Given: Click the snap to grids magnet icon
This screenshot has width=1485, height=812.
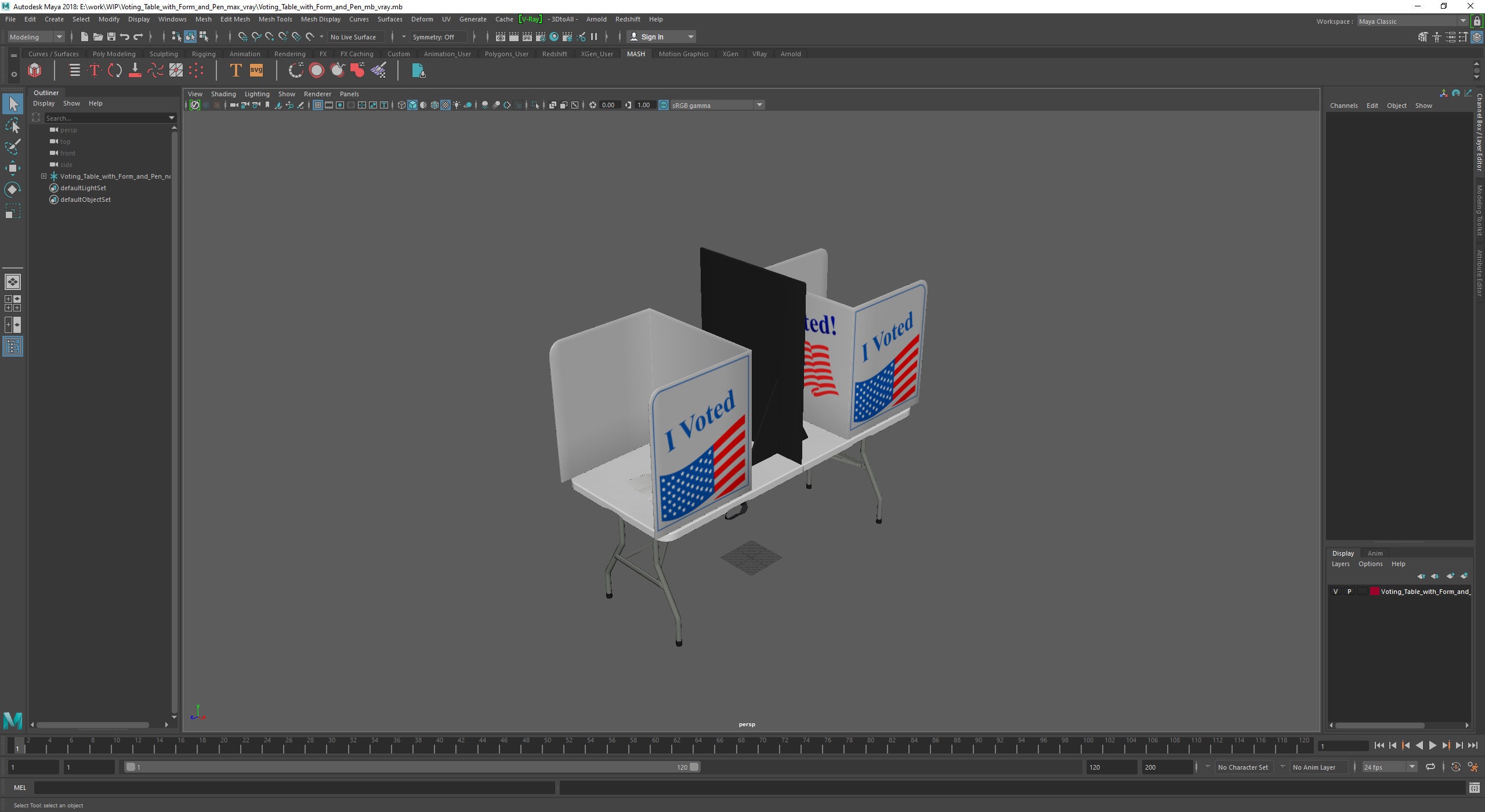Looking at the screenshot, I should pos(242,37).
